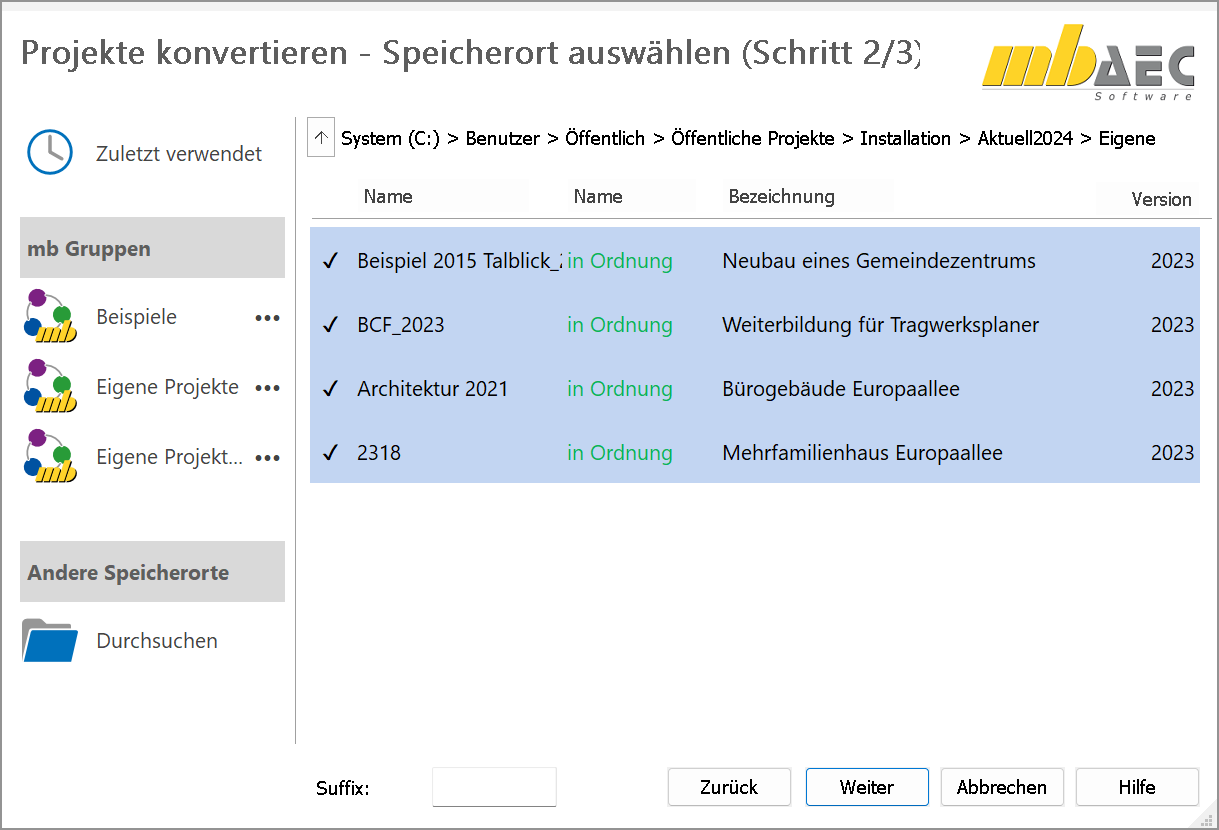Click the truncated Eigene Projekt... group icon
Viewport: 1219px width, 830px height.
pos(50,457)
